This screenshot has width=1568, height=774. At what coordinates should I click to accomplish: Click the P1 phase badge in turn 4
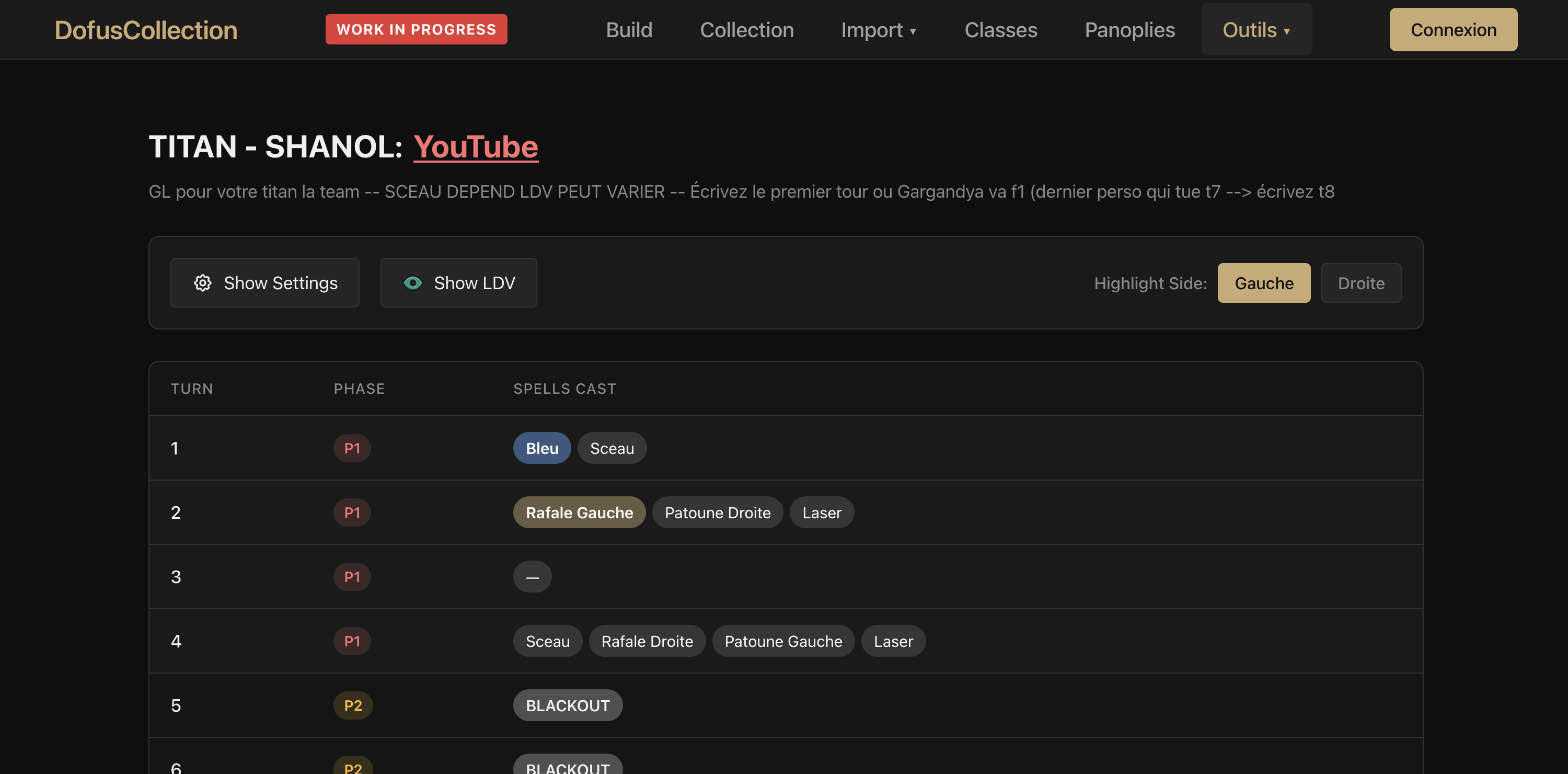pyautogui.click(x=352, y=641)
